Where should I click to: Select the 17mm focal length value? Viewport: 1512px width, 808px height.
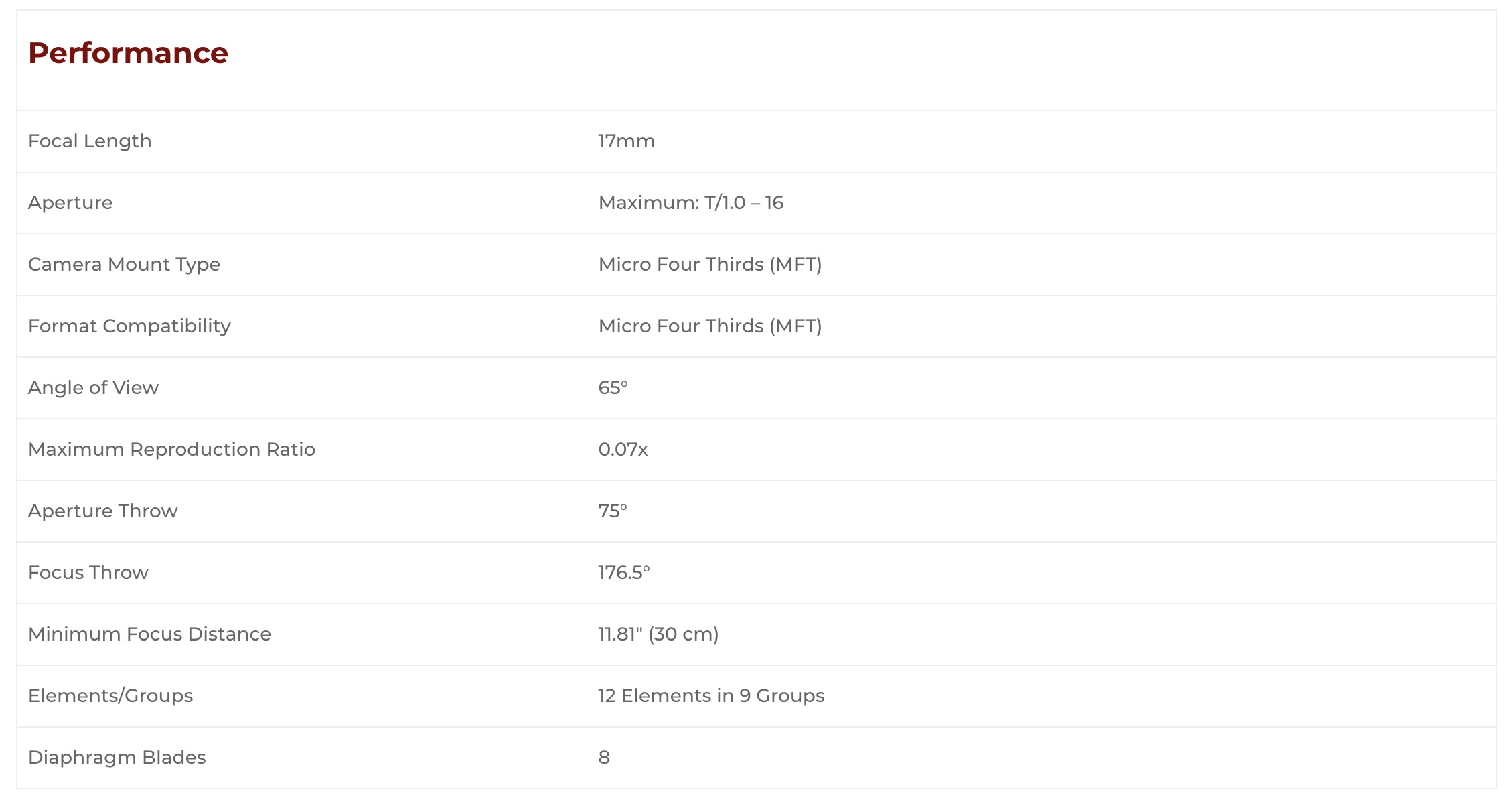pyautogui.click(x=626, y=141)
